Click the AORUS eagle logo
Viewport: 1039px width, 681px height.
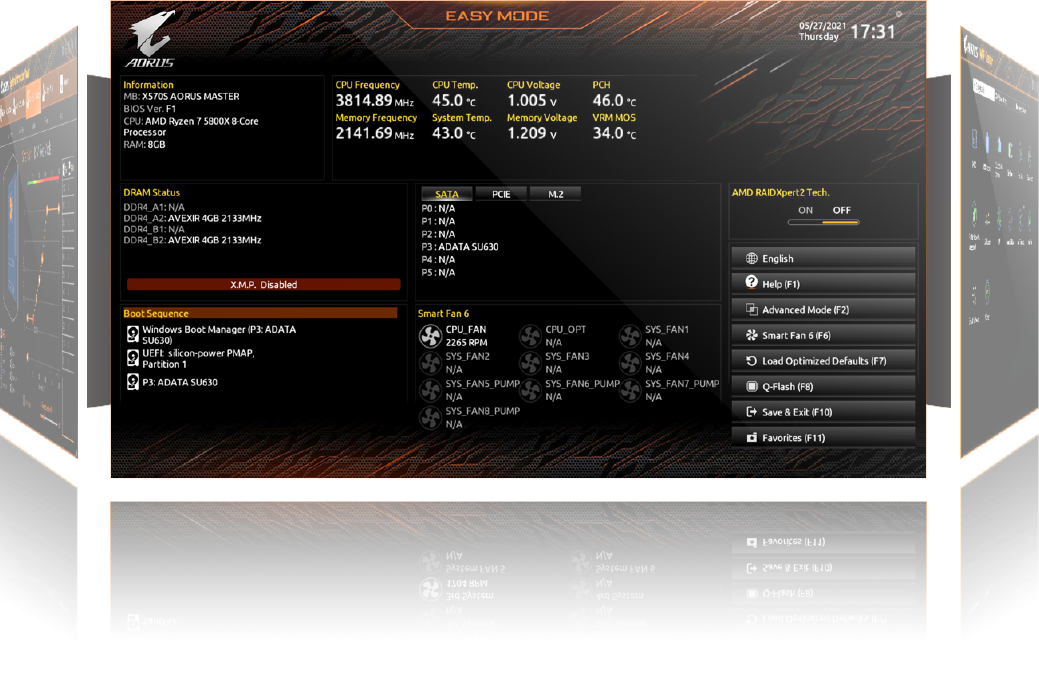150,39
